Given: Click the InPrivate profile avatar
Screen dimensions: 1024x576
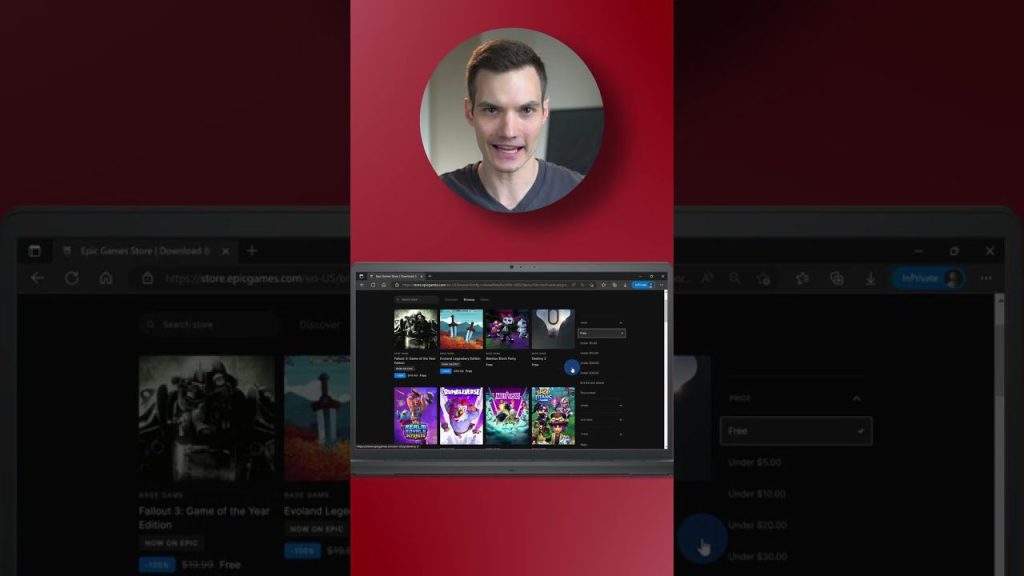Looking at the screenshot, I should (x=953, y=279).
